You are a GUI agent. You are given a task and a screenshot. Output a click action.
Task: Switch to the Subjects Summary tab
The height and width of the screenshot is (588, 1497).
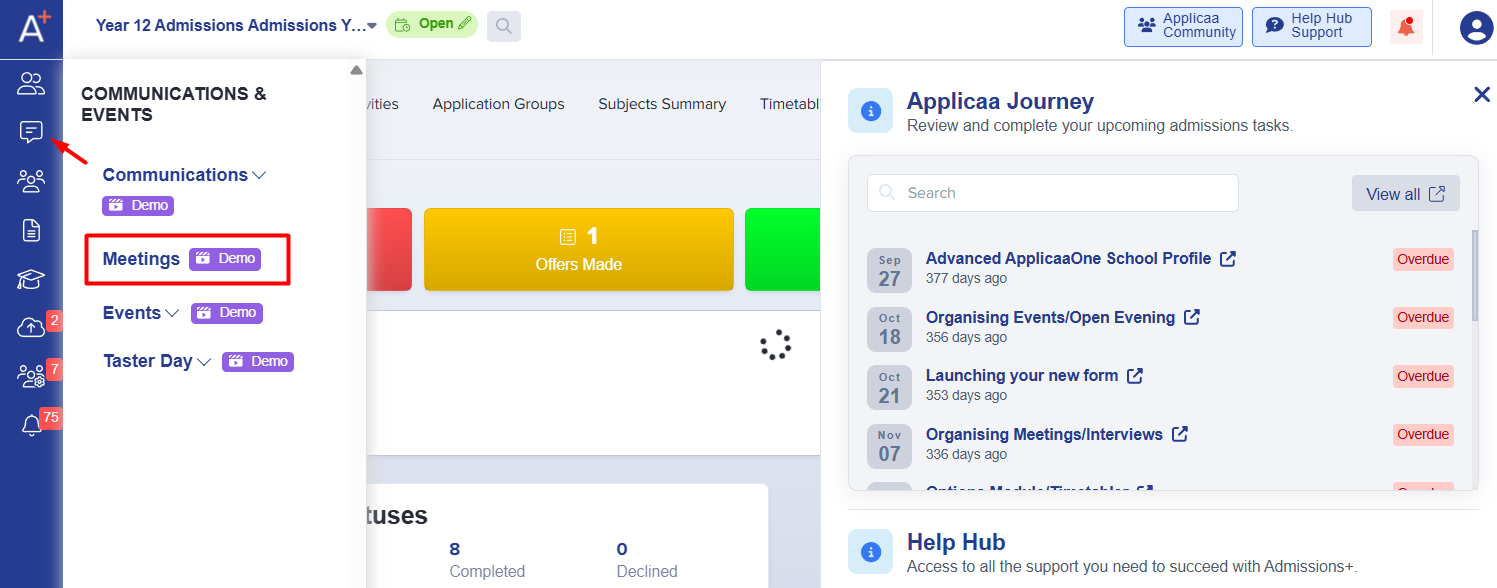pos(661,104)
